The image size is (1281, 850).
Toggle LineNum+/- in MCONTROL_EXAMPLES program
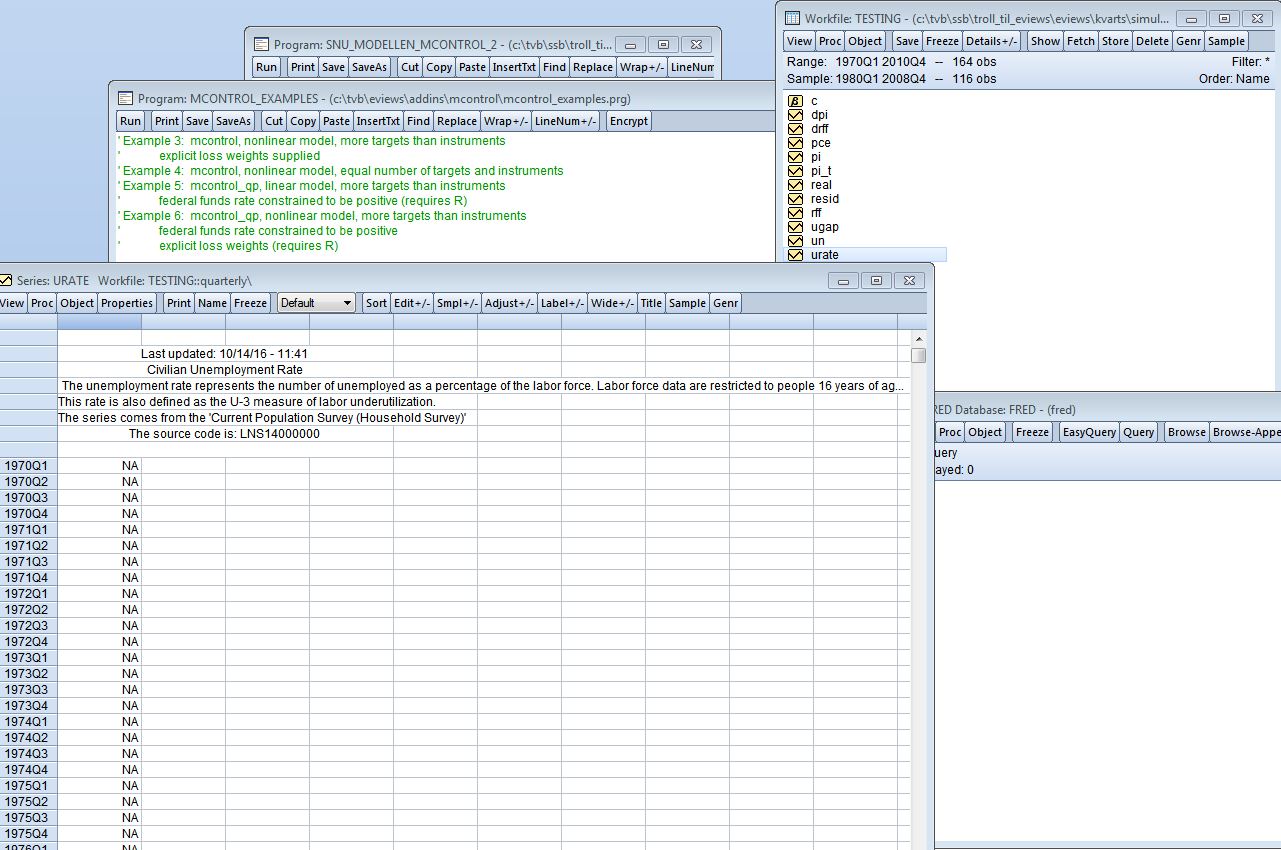point(565,121)
